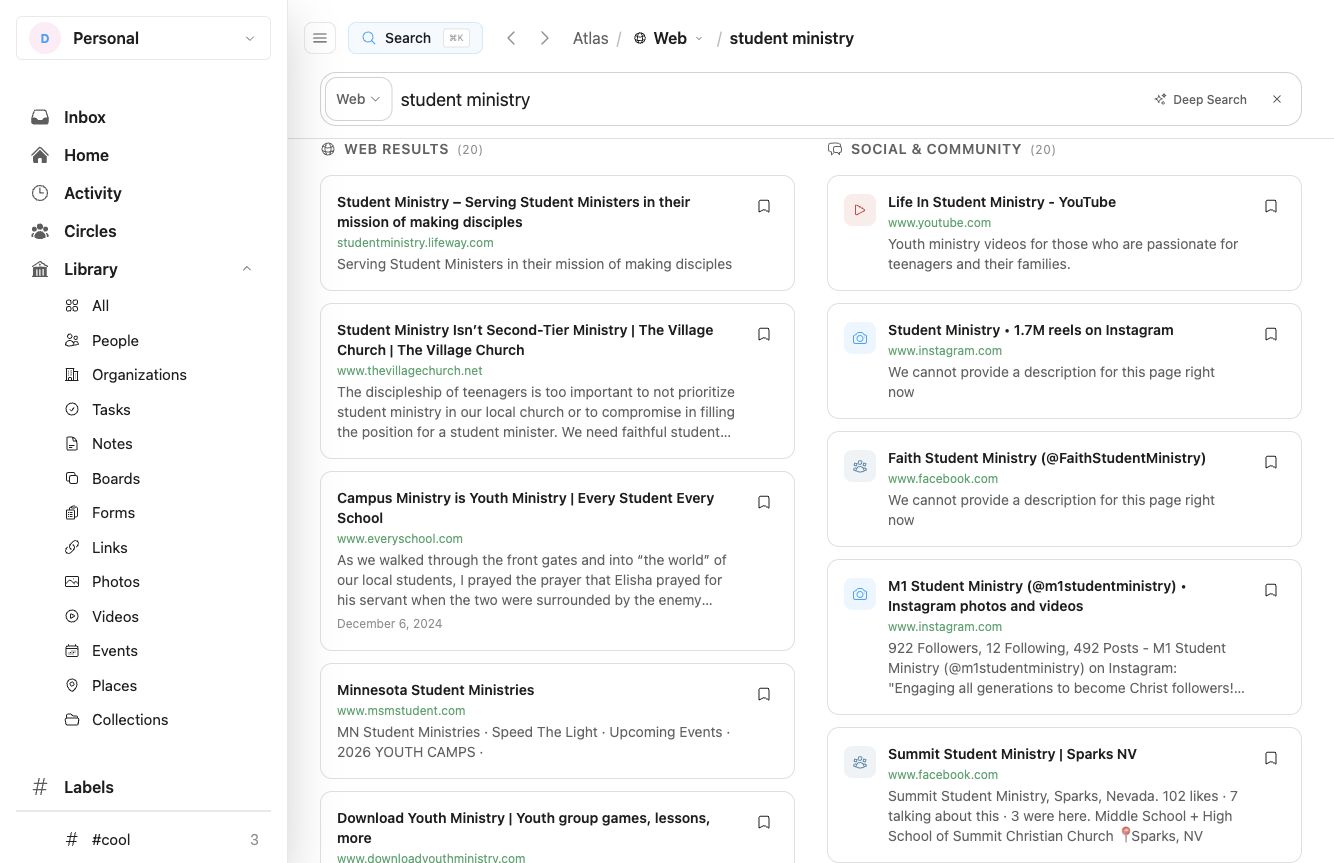Screen dimensions: 1334x863
Task: Select Photos under Library
Action: click(x=160, y=582)
